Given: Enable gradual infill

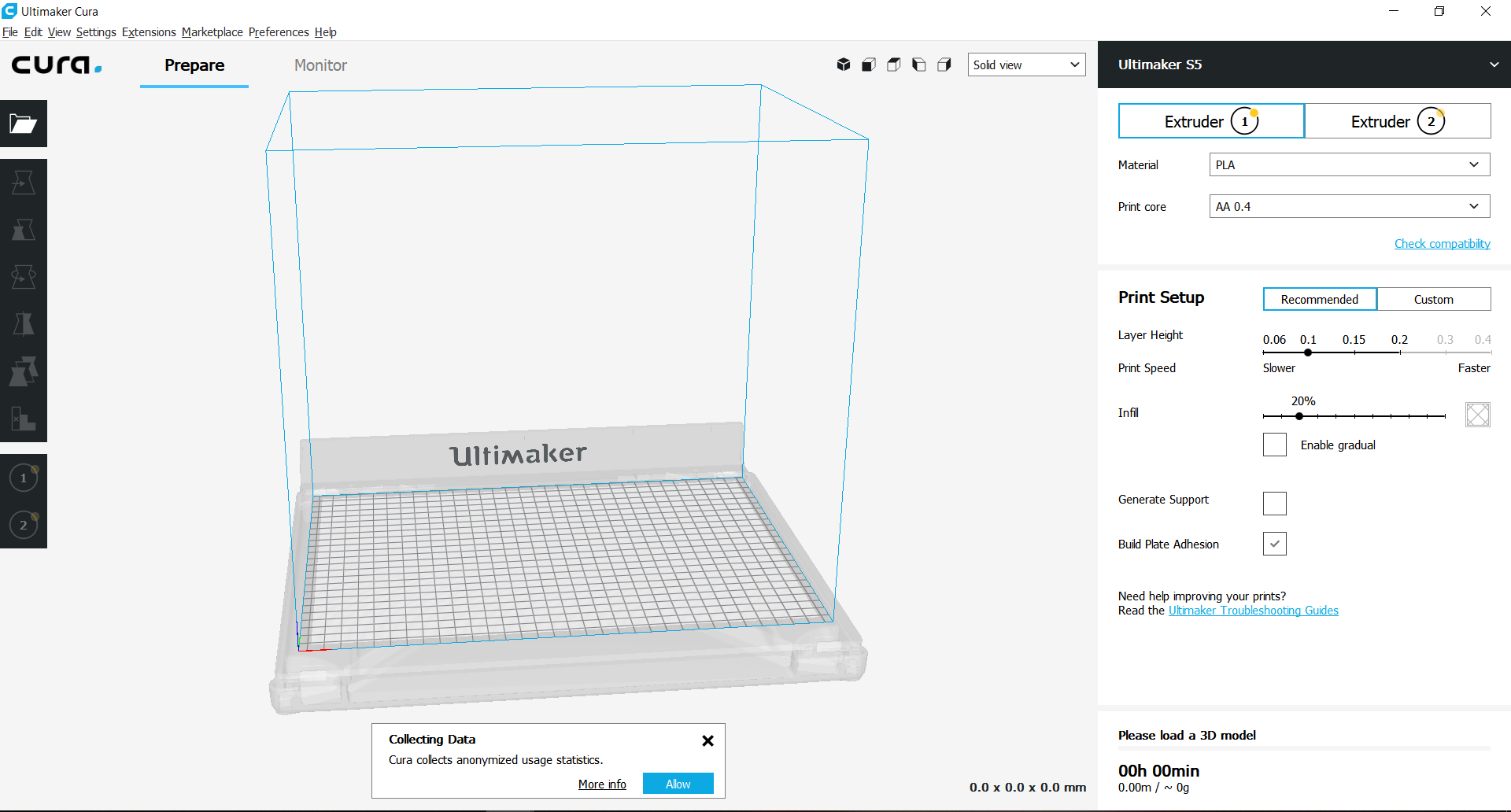Looking at the screenshot, I should click(x=1274, y=445).
